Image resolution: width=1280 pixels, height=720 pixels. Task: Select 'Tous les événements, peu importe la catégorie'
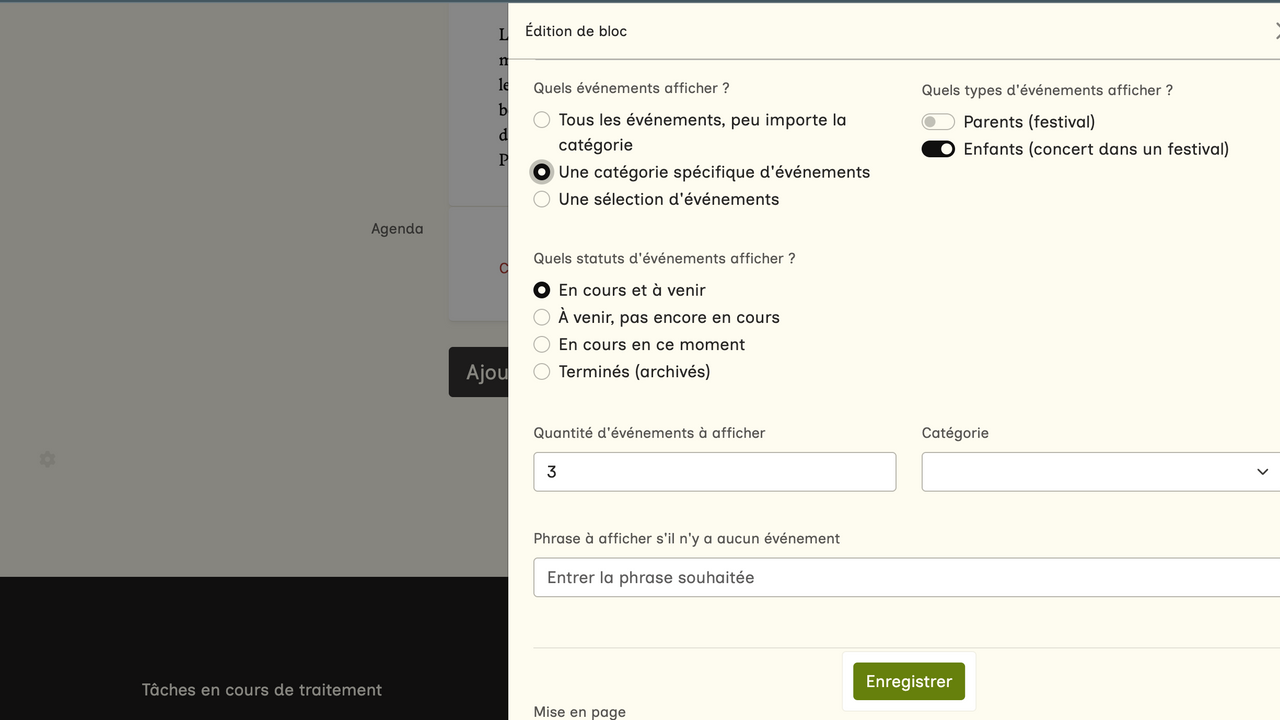click(542, 120)
